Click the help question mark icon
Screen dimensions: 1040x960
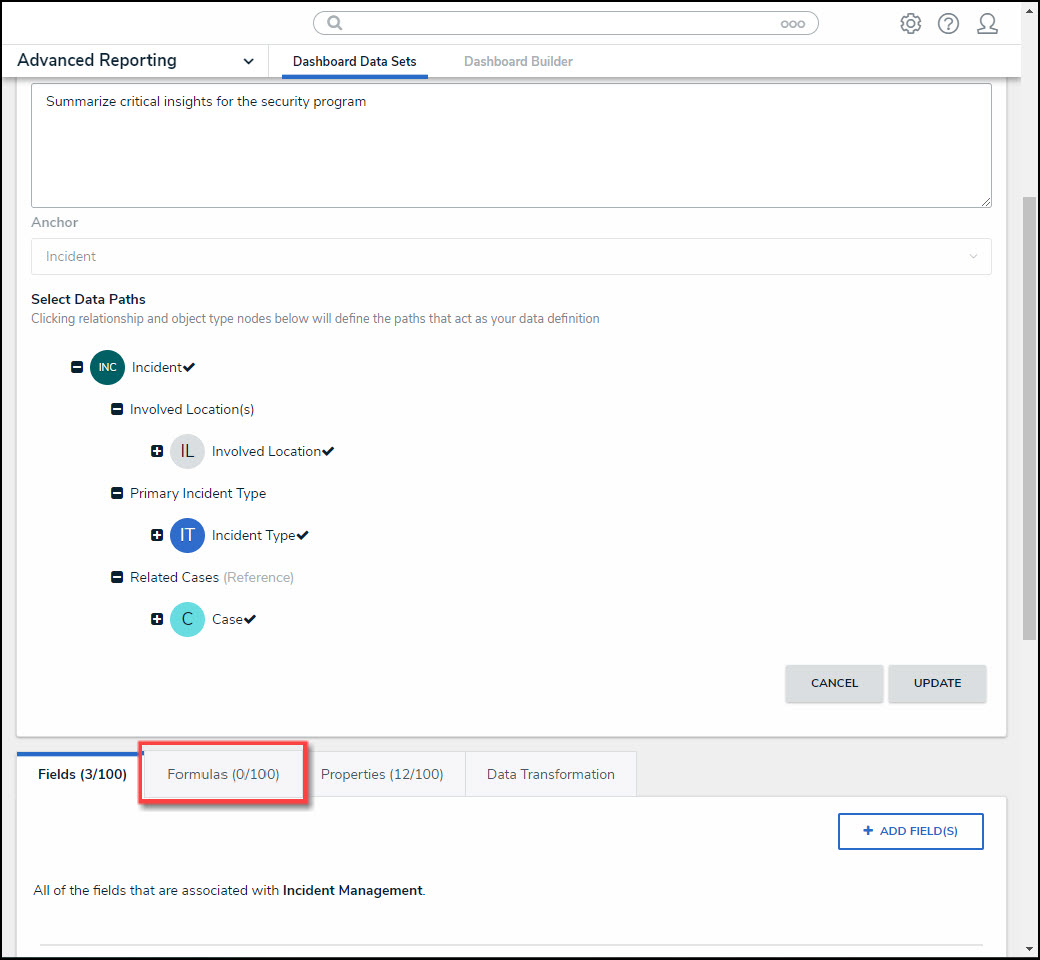click(948, 24)
